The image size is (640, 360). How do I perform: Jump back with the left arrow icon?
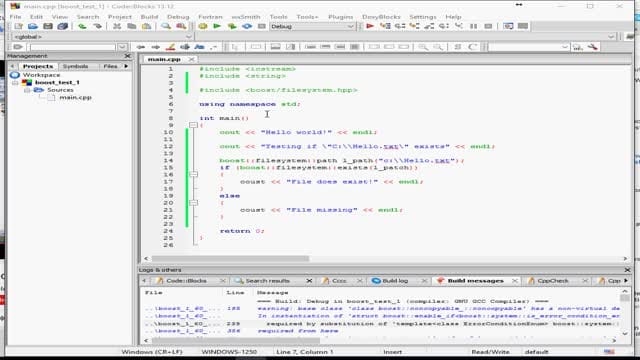click(x=140, y=47)
